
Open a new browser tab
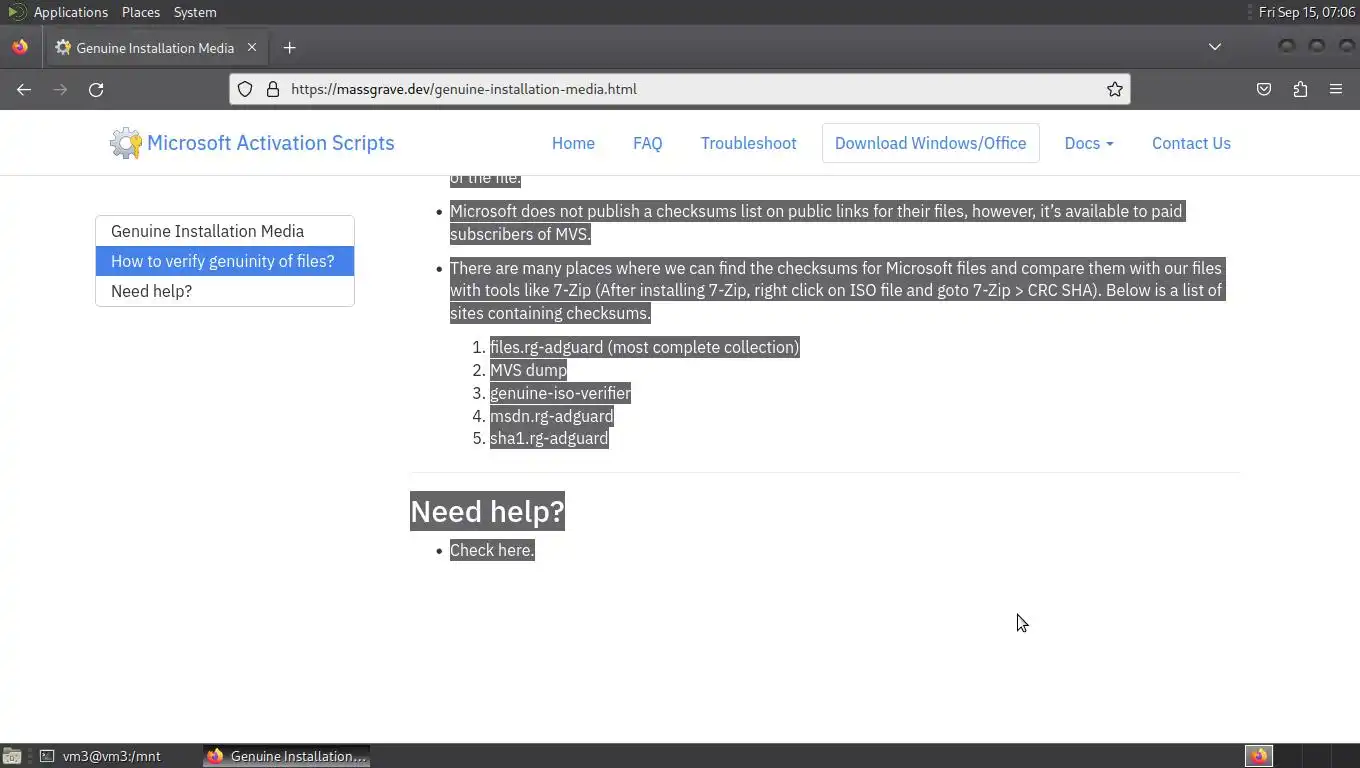[x=289, y=47]
